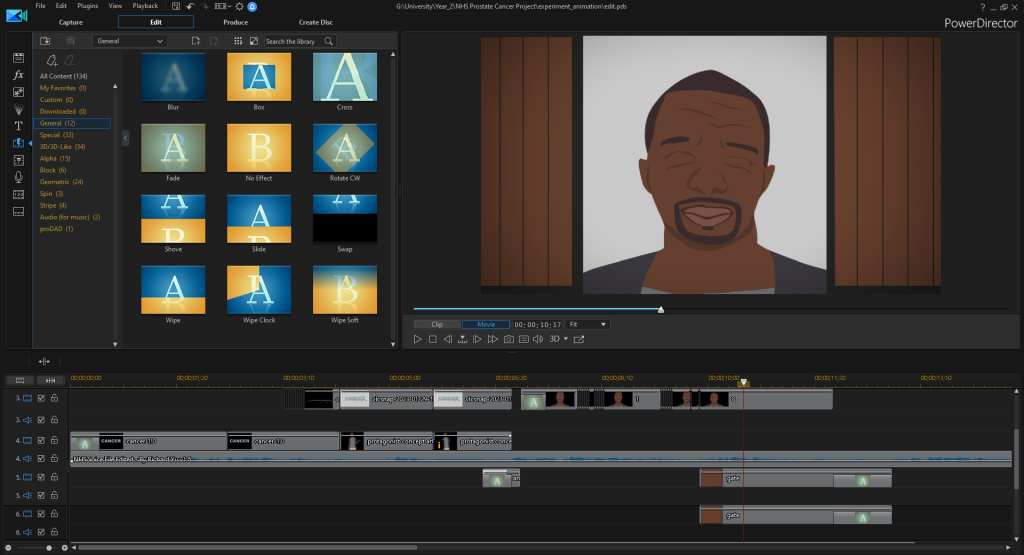
Task: Click the split timeline tool icon
Action: pyautogui.click(x=44, y=361)
